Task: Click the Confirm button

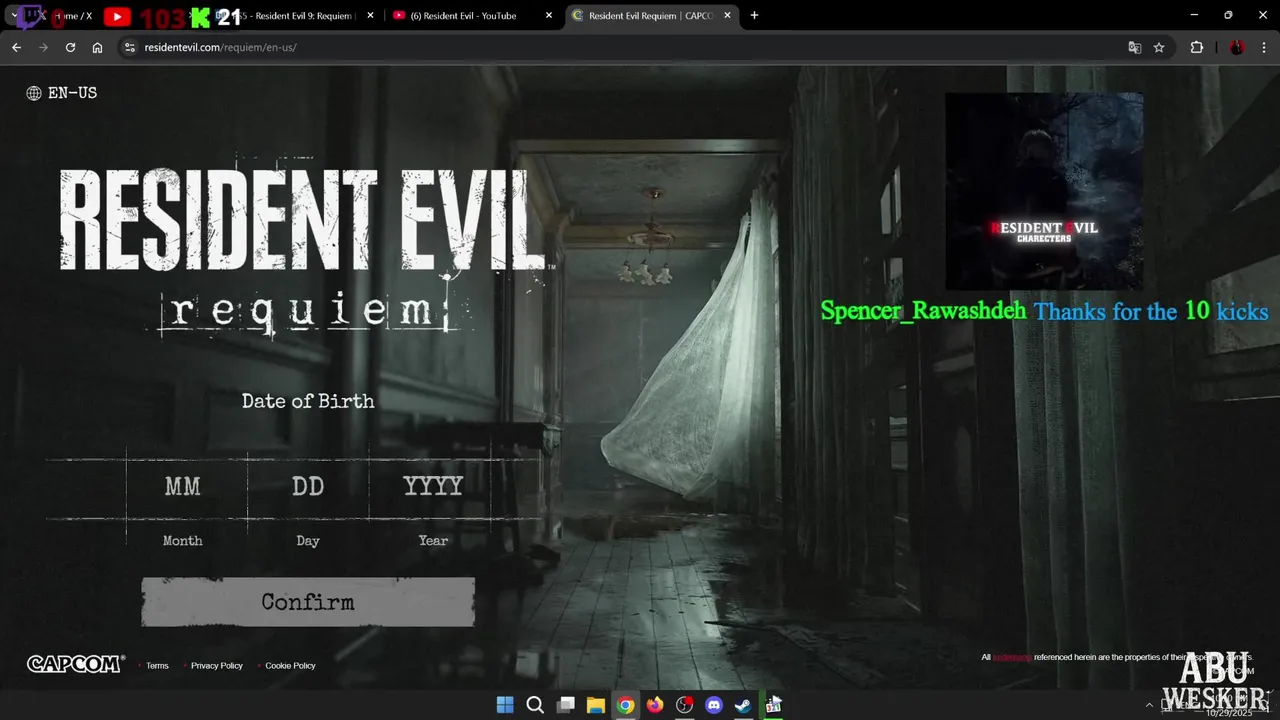Action: tap(308, 602)
